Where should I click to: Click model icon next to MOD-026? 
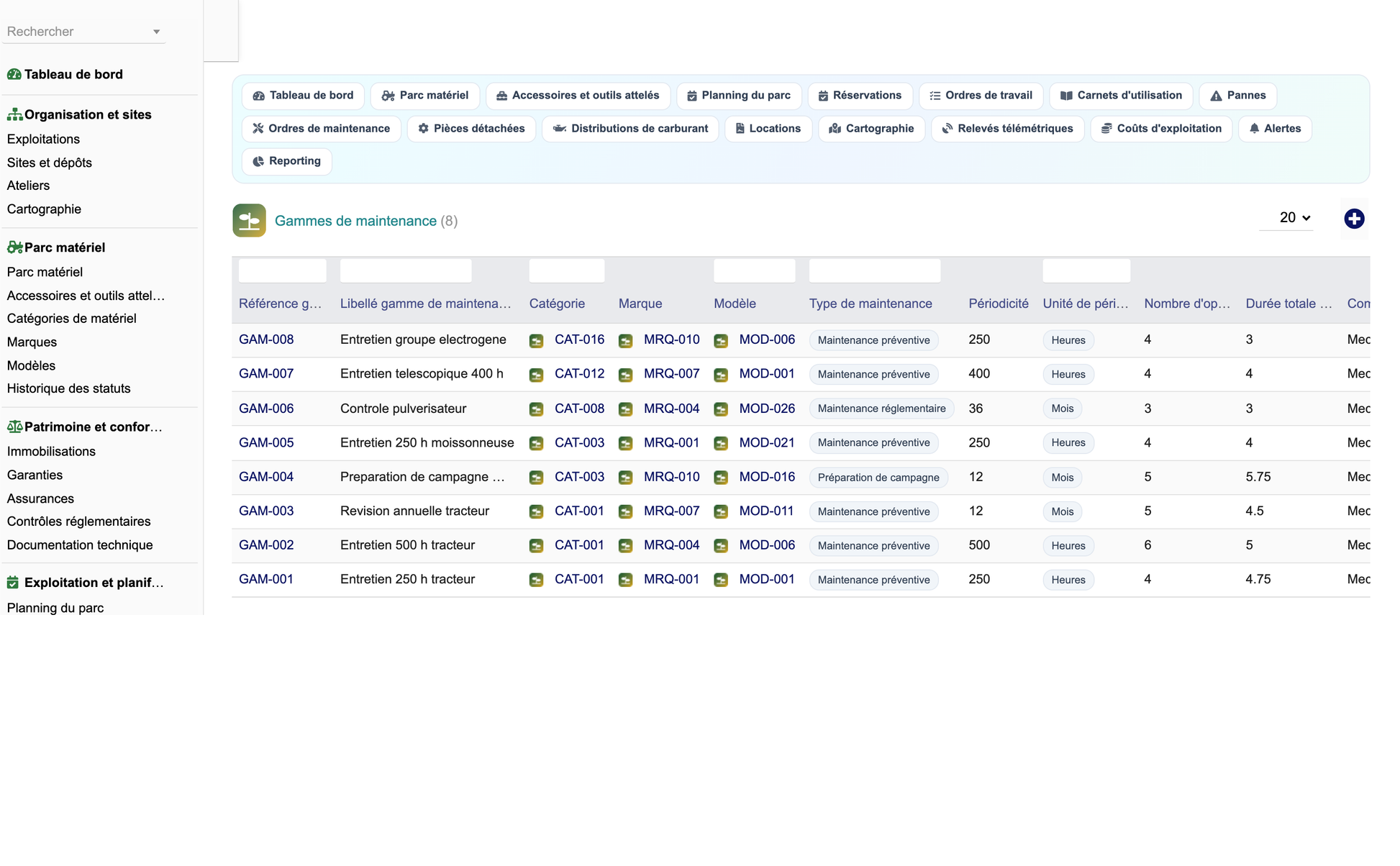pos(721,409)
